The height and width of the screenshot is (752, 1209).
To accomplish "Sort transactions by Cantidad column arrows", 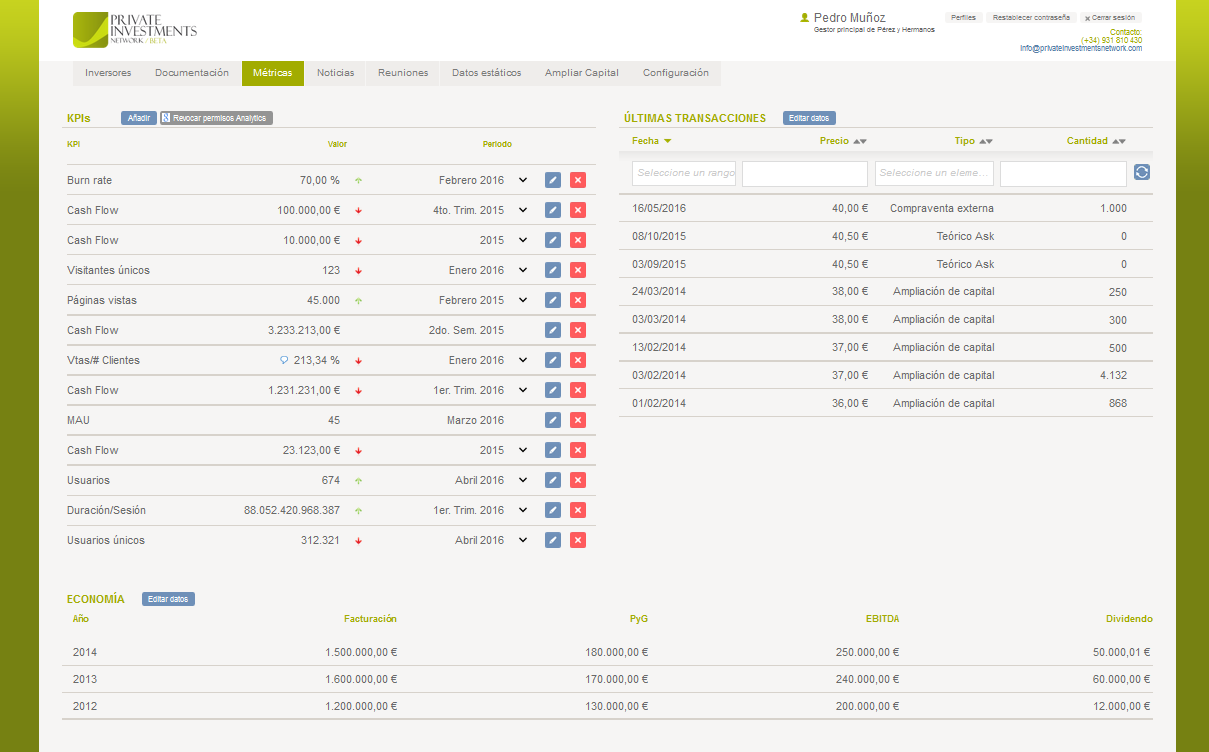I will click(1118, 141).
